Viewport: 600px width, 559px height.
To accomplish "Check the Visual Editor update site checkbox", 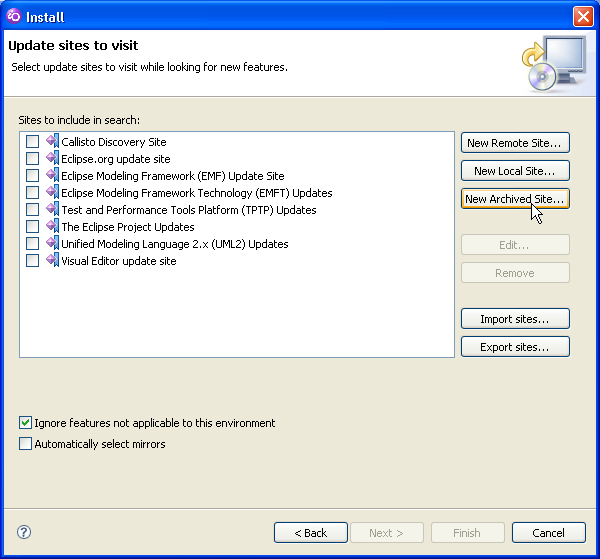I will point(32,260).
